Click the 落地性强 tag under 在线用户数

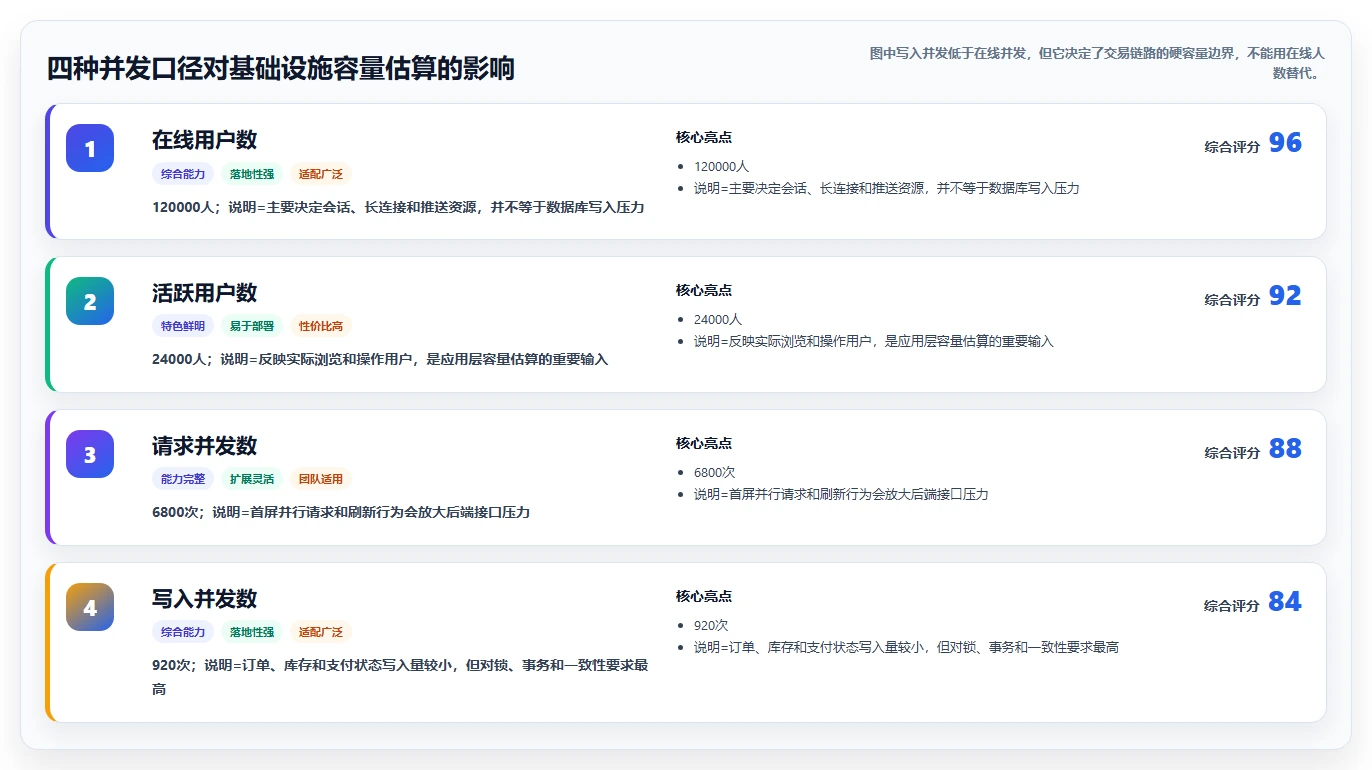coord(252,174)
